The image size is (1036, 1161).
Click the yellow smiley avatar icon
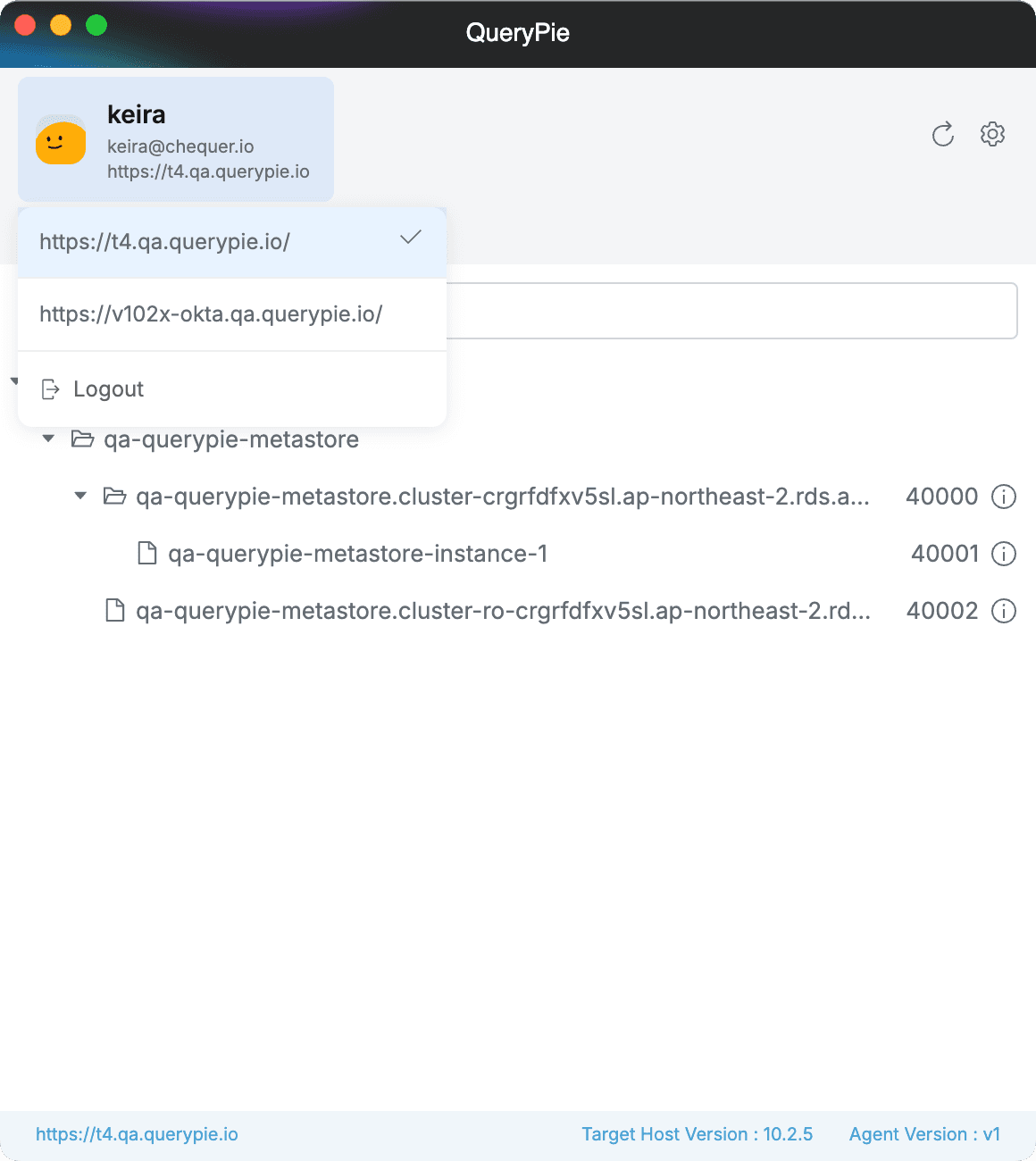click(x=61, y=141)
